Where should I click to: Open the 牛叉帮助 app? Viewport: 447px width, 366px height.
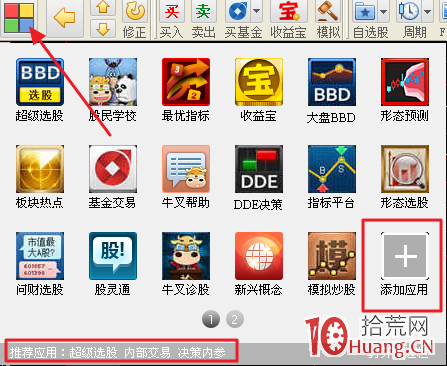(186, 169)
